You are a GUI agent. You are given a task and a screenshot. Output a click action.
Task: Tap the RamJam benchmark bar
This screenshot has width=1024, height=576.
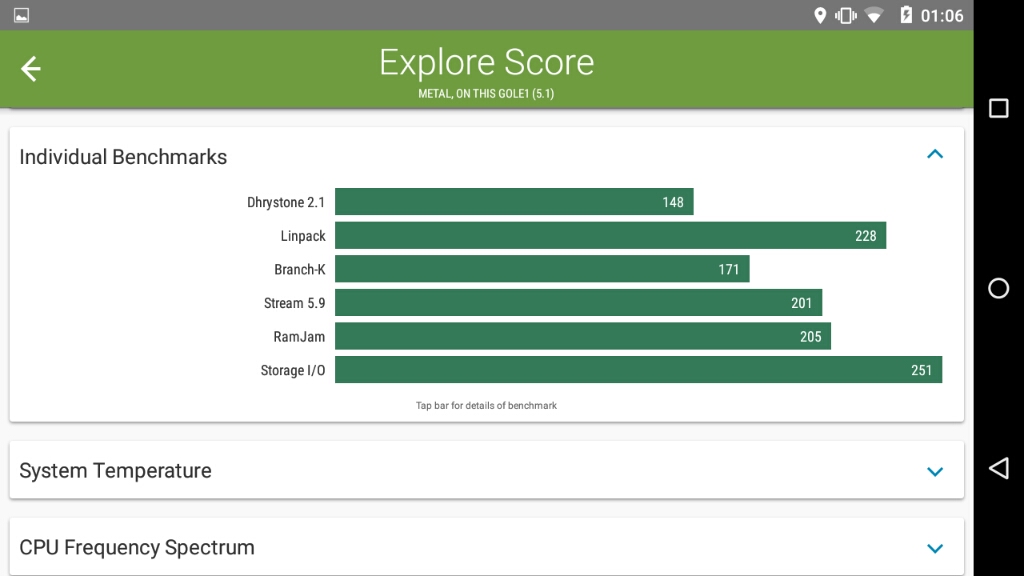[x=583, y=336]
